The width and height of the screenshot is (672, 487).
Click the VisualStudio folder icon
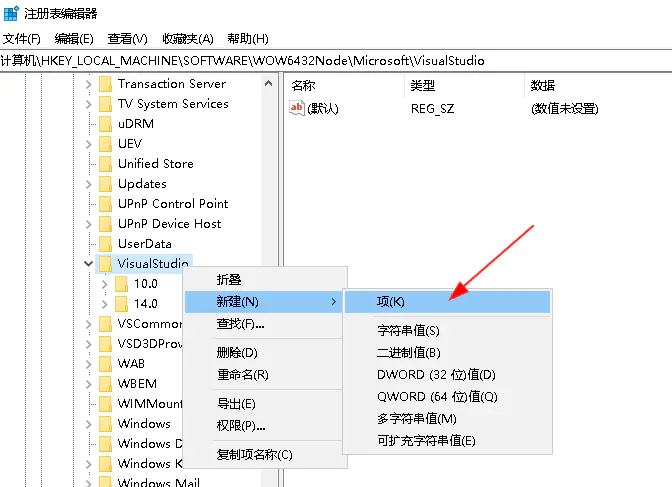pyautogui.click(x=105, y=264)
